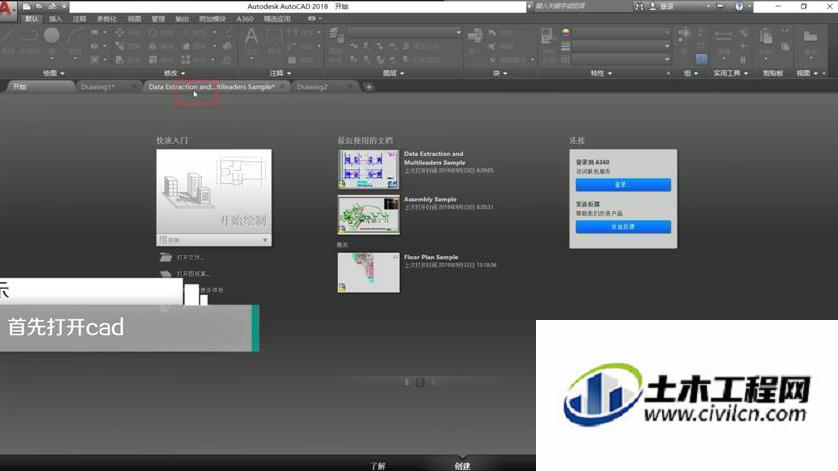Click the folder icon beside Open Files

point(166,258)
